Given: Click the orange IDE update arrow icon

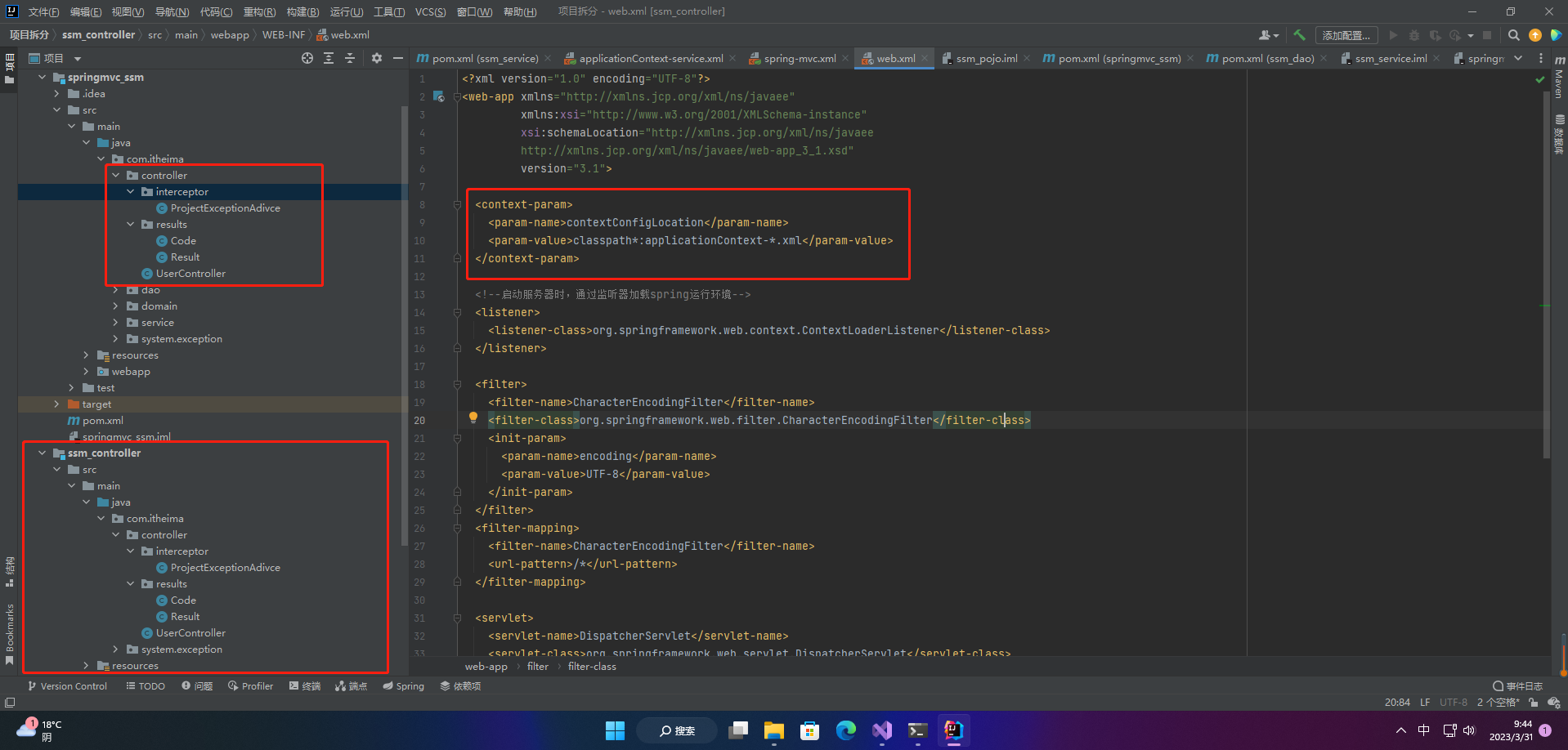Looking at the screenshot, I should [x=1535, y=35].
